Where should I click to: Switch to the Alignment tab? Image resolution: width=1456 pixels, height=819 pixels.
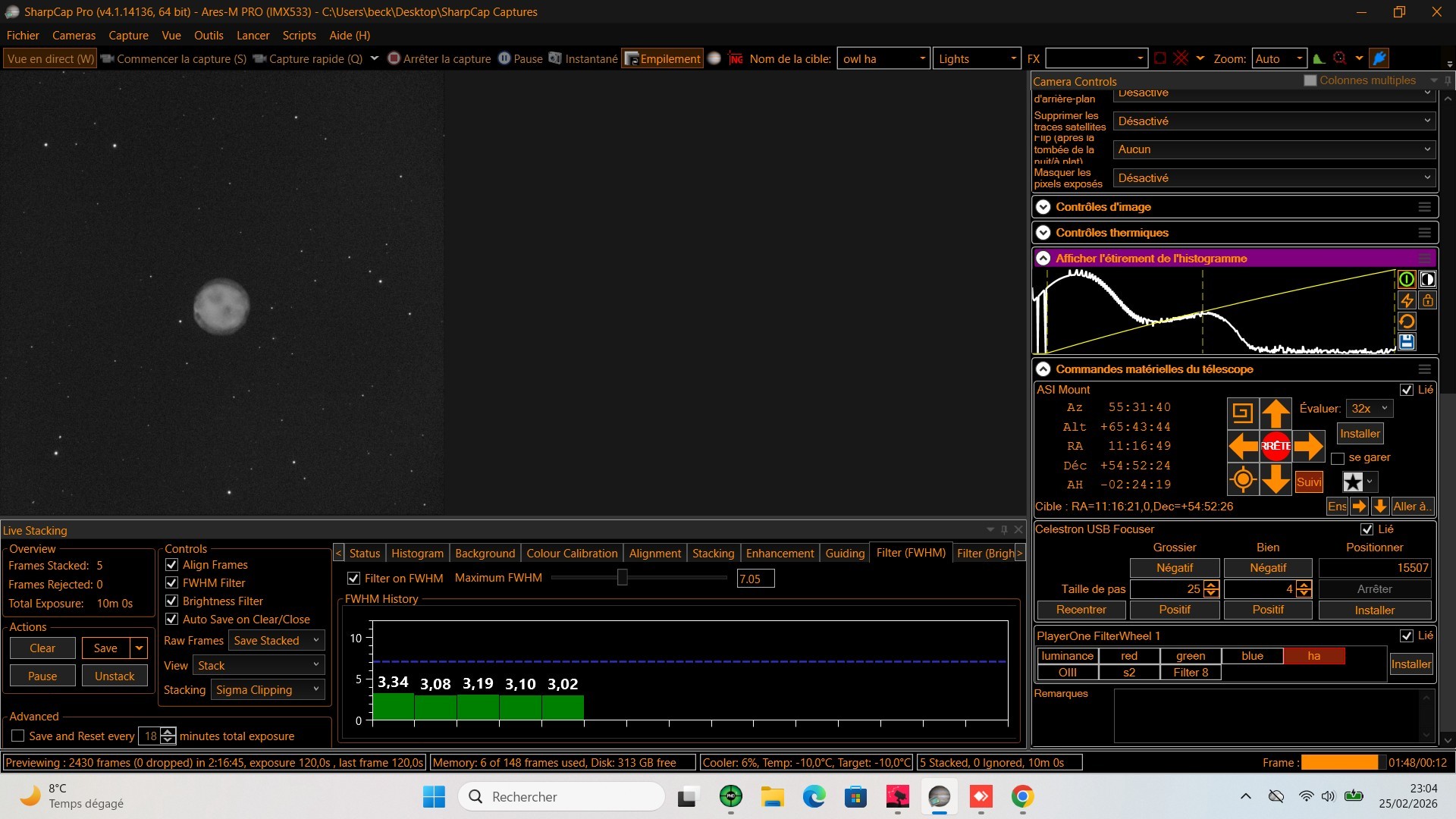pos(654,554)
